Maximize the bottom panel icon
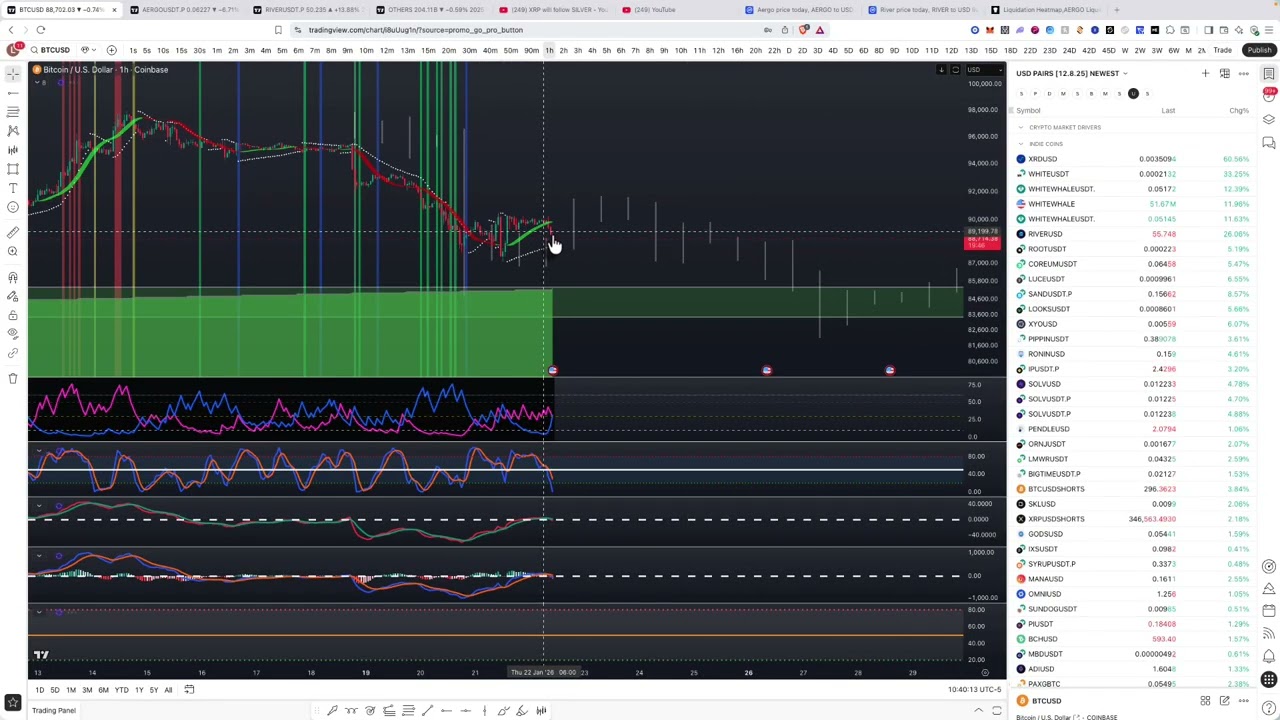 pyautogui.click(x=997, y=711)
